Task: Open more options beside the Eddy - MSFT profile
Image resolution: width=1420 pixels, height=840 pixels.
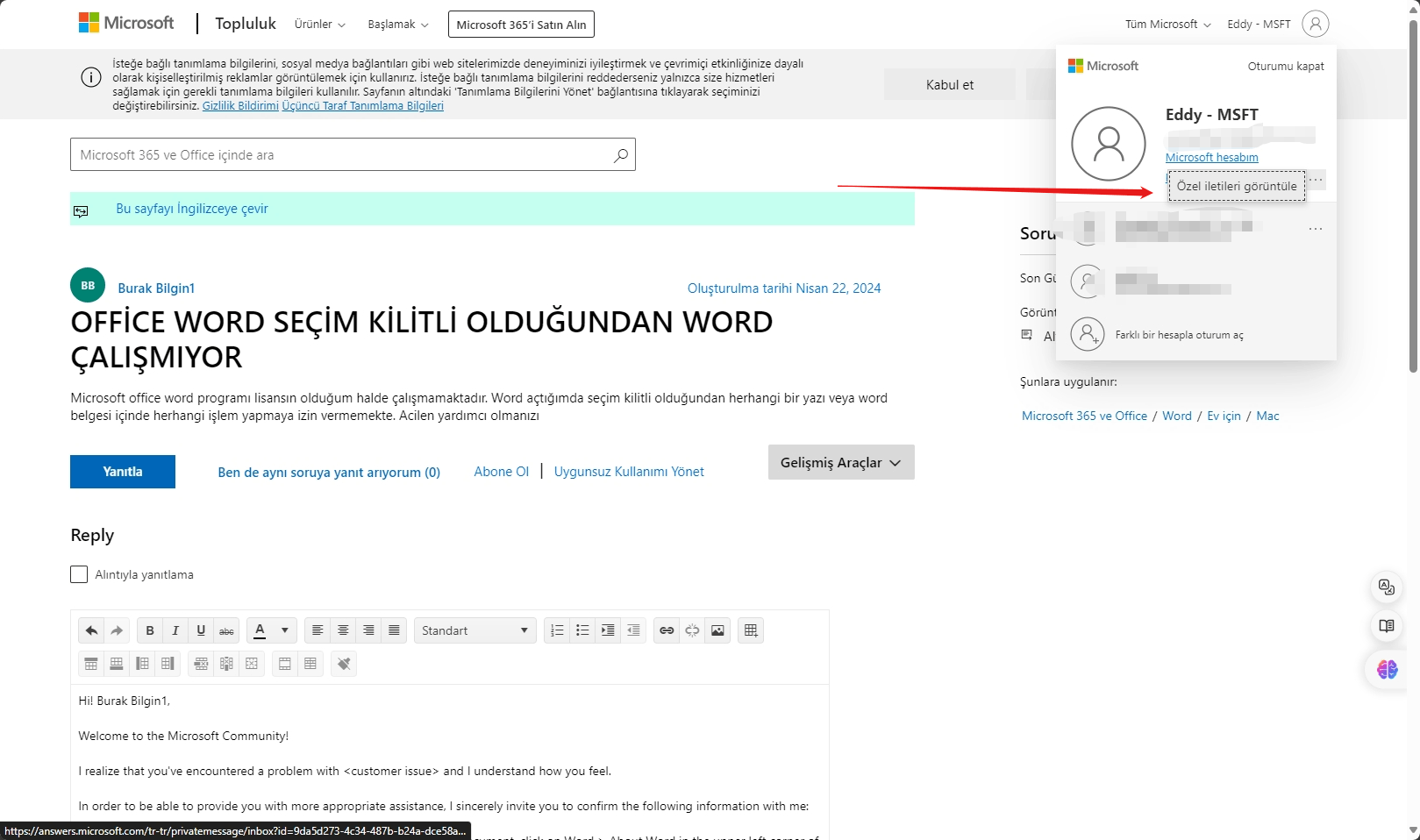Action: [x=1316, y=180]
